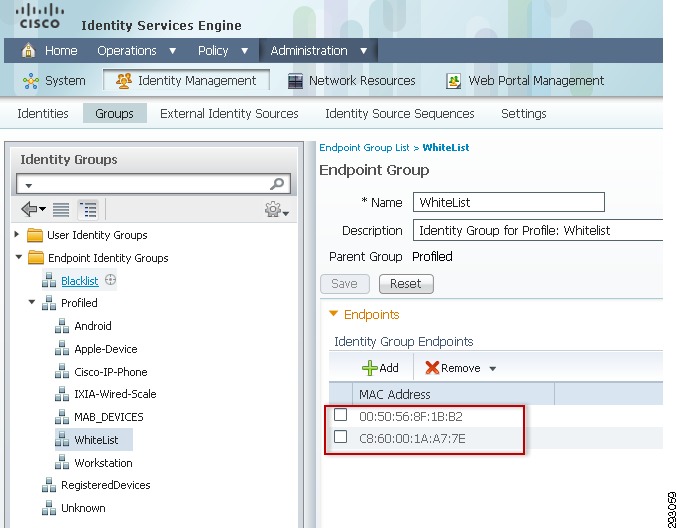
Task: Open the Remove dropdown arrow
Action: click(493, 369)
